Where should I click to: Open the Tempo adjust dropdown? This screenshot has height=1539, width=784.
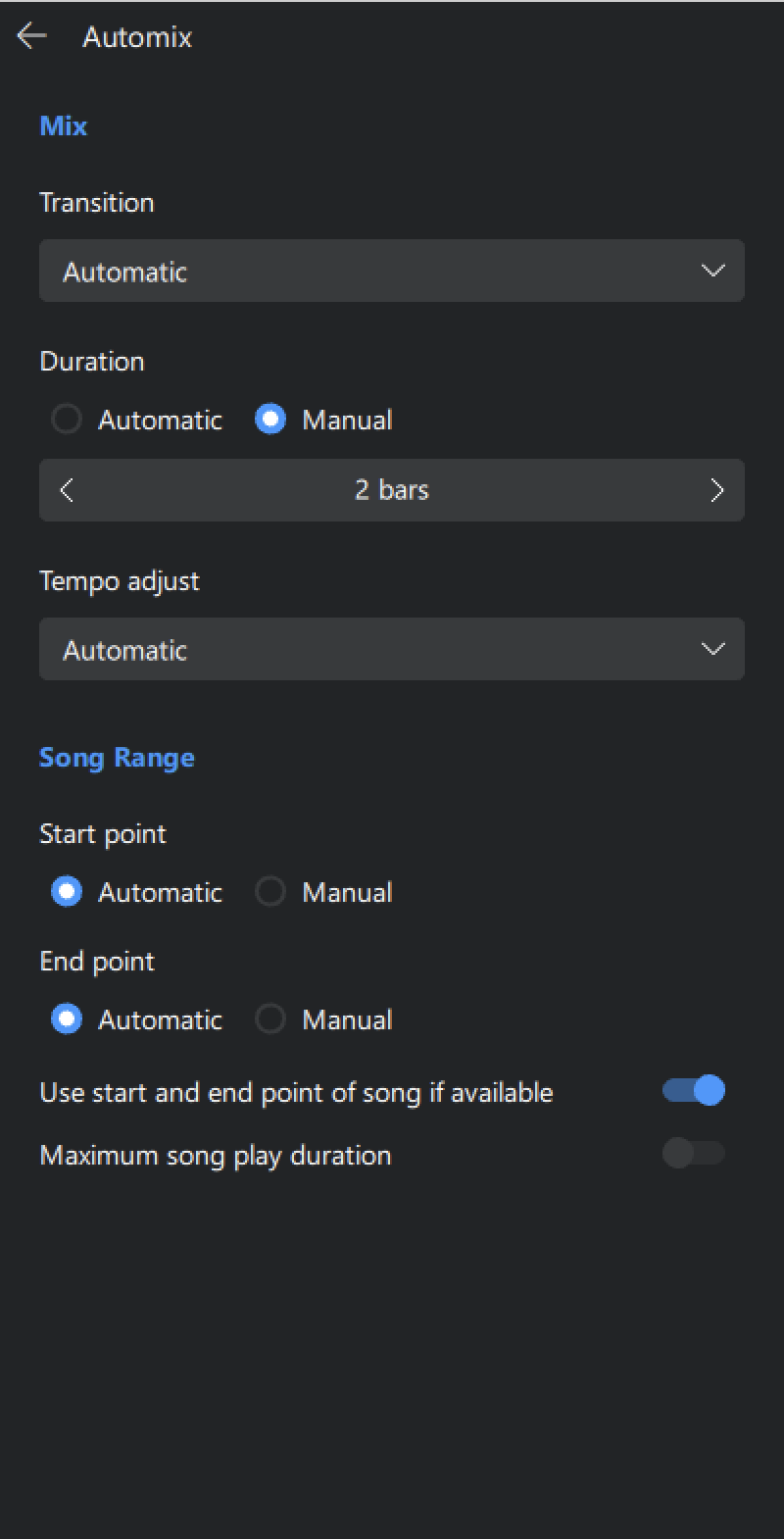point(372,649)
